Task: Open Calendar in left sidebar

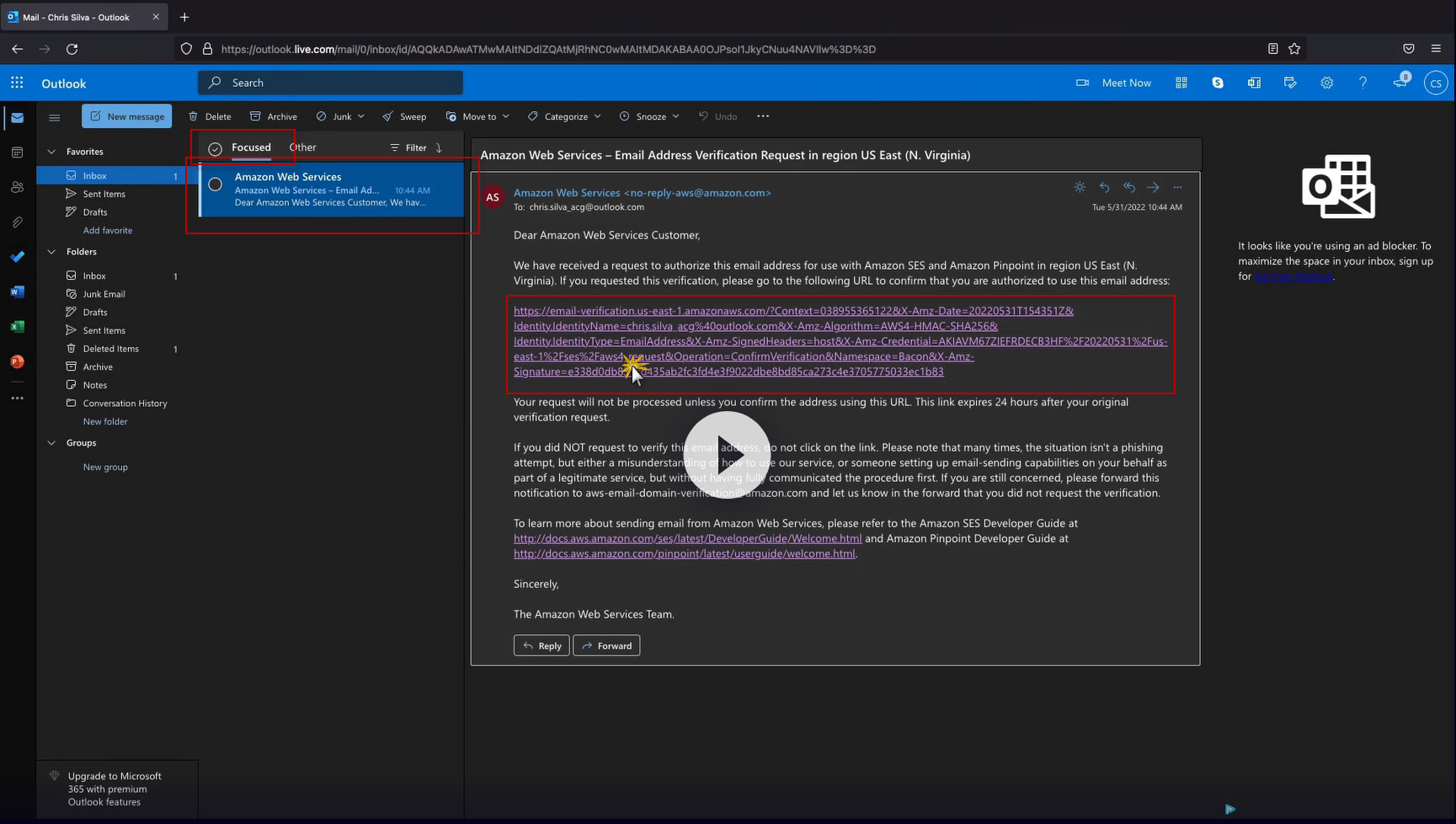Action: pos(17,152)
